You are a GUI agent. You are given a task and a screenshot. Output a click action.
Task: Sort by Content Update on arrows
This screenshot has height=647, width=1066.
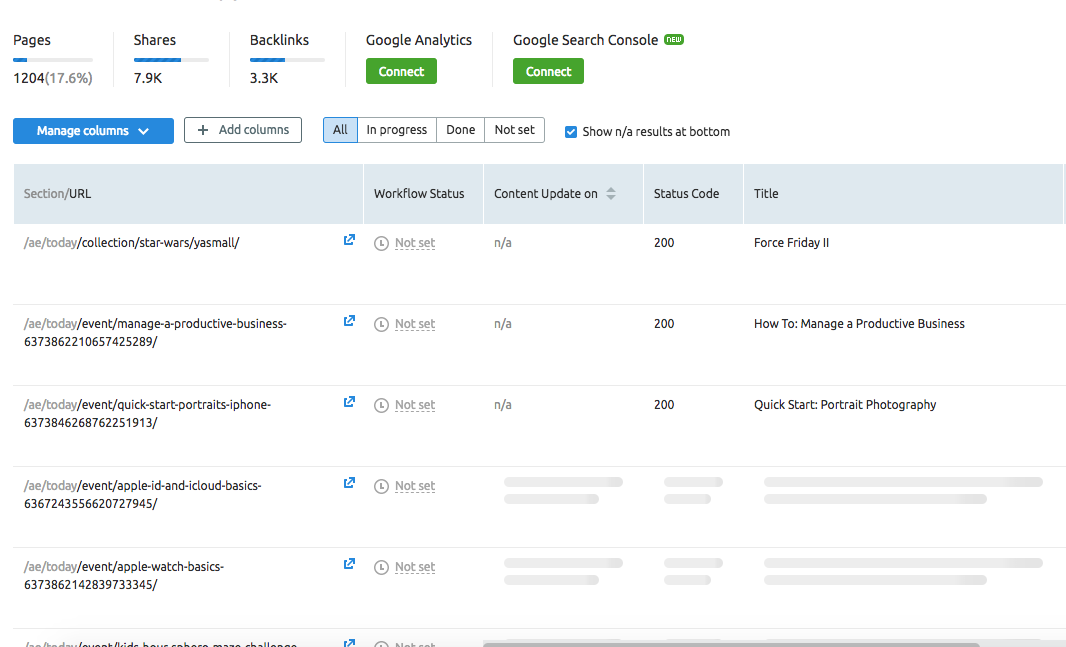pos(611,194)
